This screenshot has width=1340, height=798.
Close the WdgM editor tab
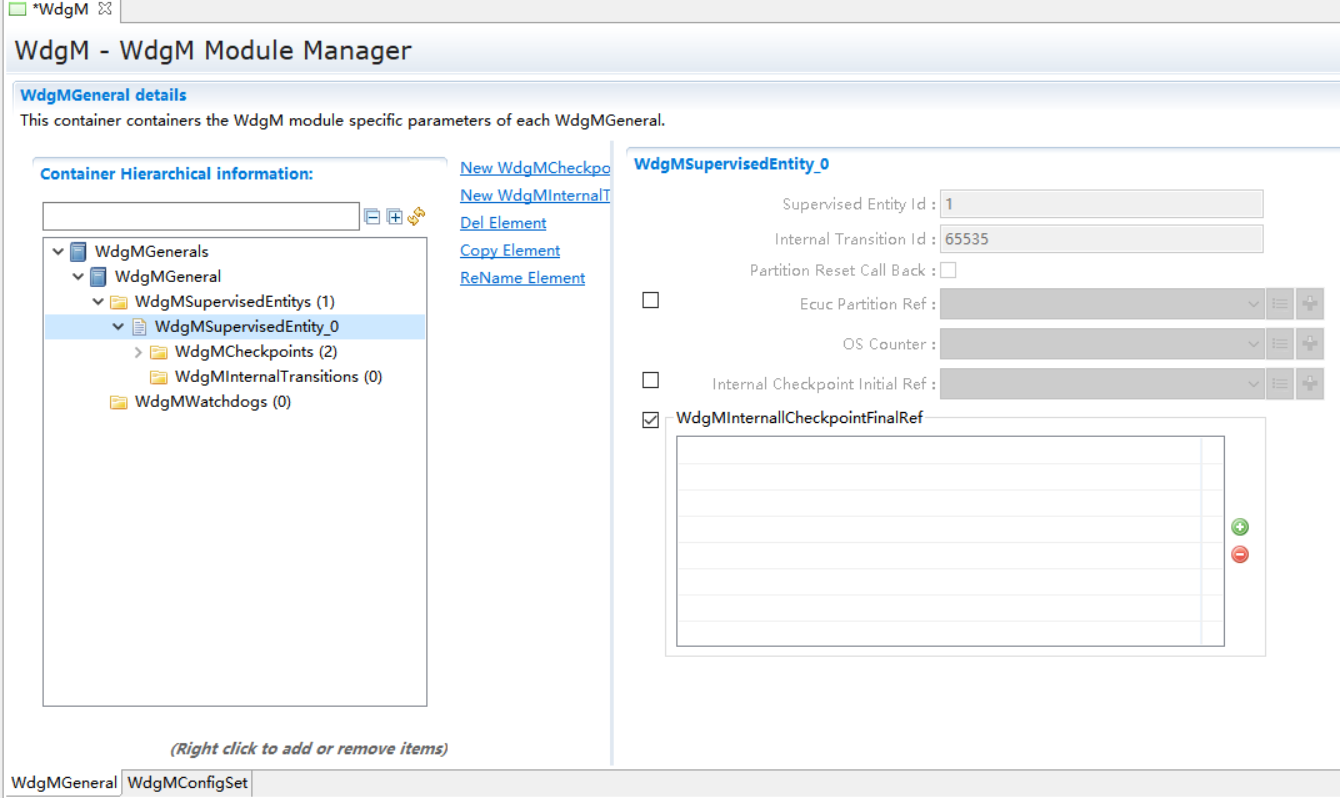click(105, 9)
